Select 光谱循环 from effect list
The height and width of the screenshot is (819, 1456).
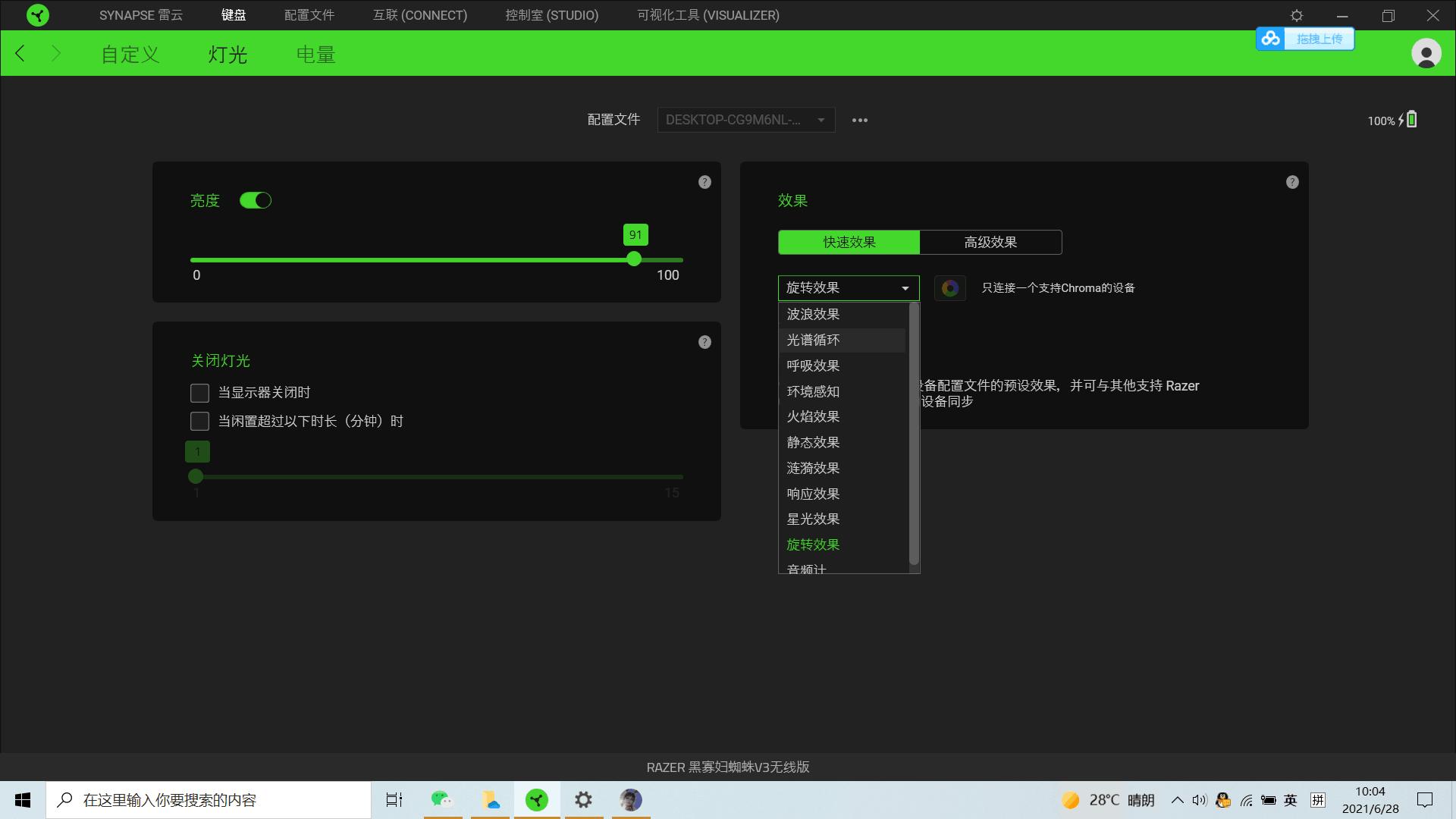pyautogui.click(x=813, y=340)
